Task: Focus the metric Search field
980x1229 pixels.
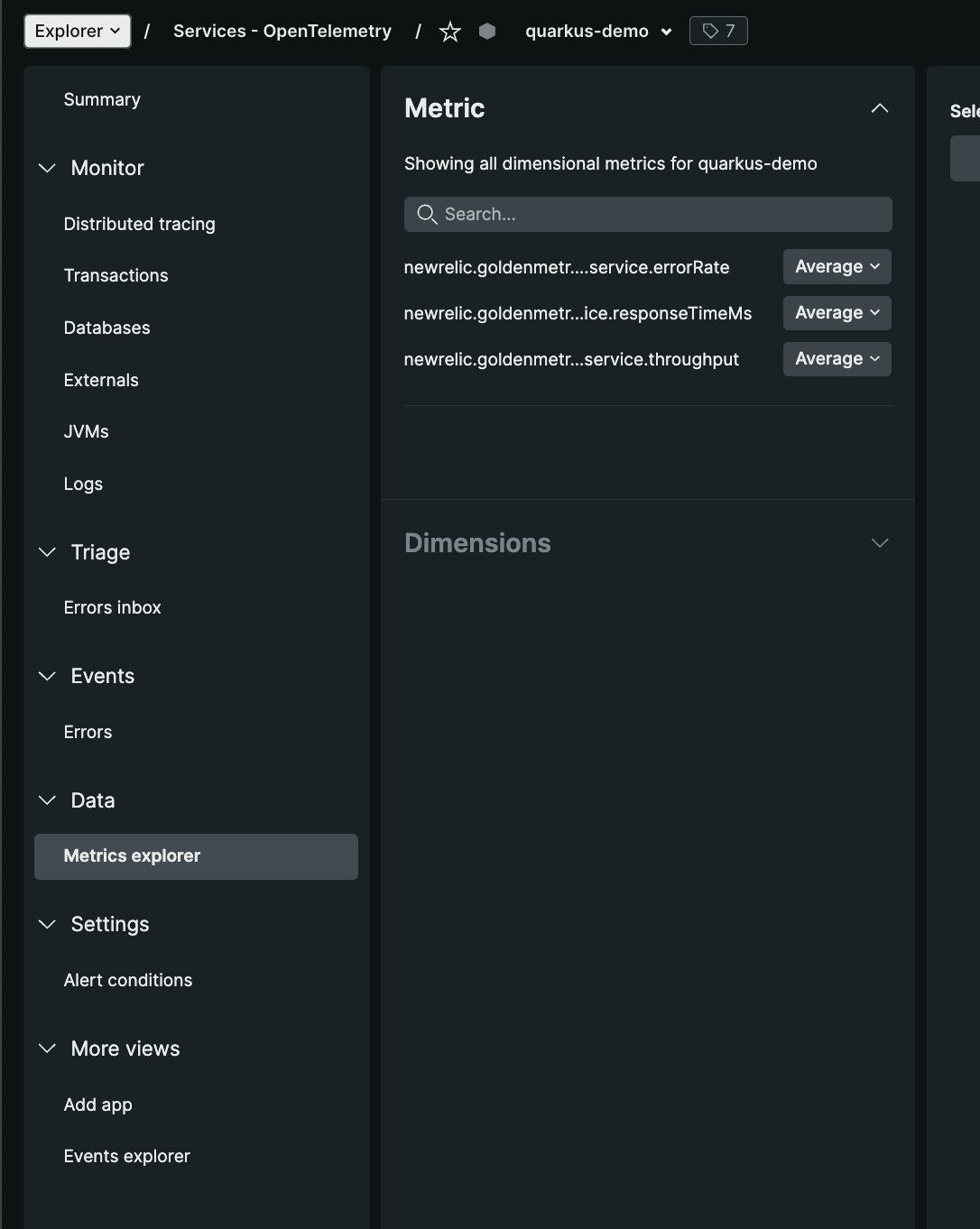Action: pyautogui.click(x=648, y=214)
